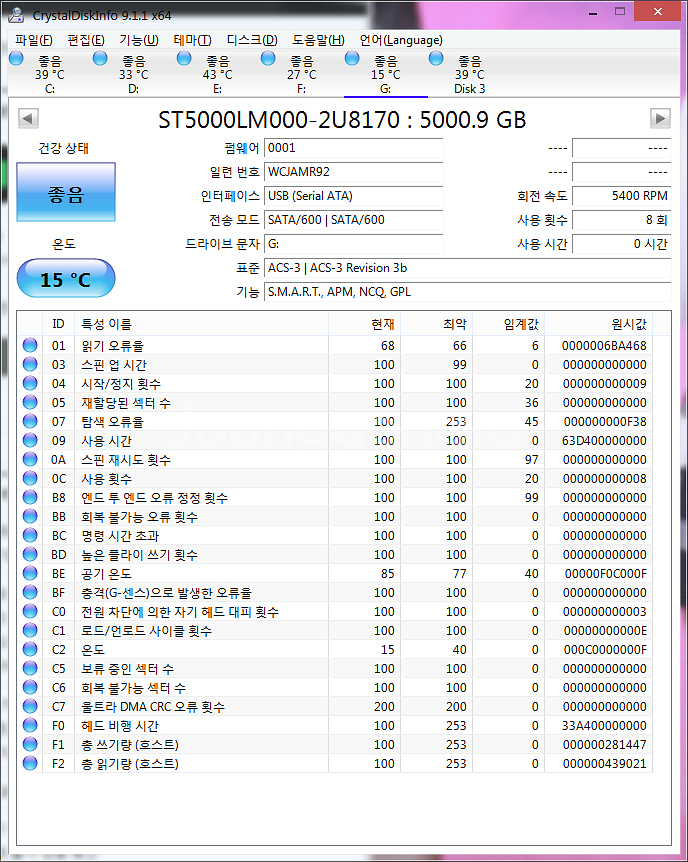Open the 언어(Language) menu
This screenshot has width=688, height=862.
coord(401,40)
